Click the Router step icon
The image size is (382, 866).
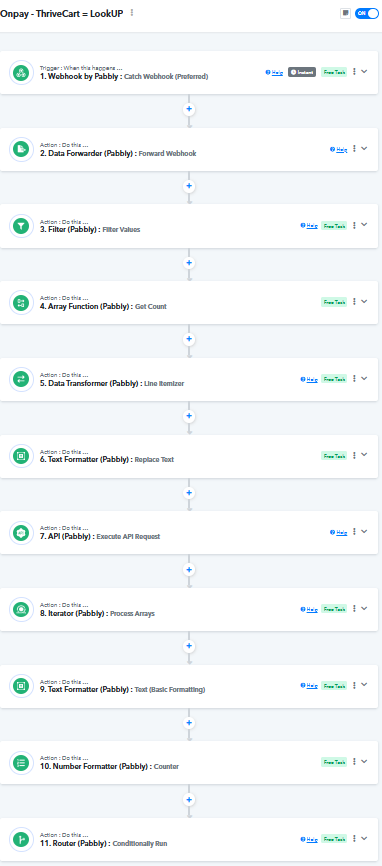[22, 839]
